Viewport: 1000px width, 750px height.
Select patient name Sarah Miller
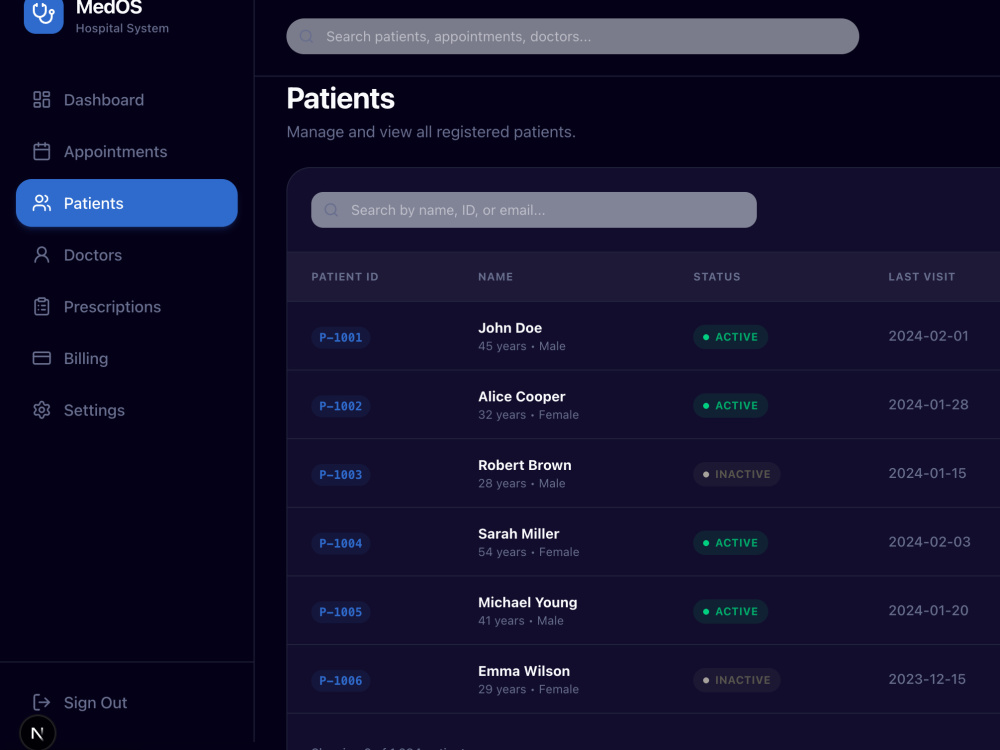pyautogui.click(x=518, y=534)
